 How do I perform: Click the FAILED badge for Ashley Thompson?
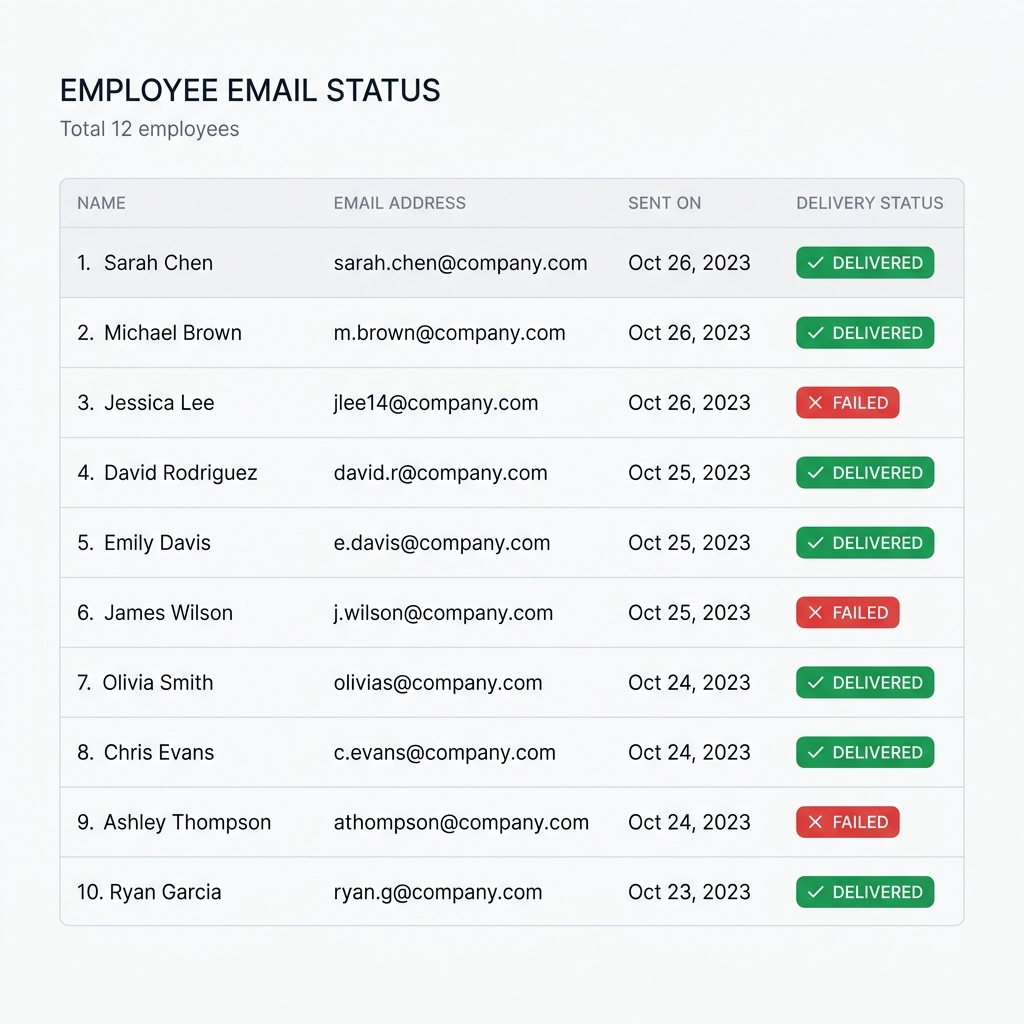click(847, 822)
